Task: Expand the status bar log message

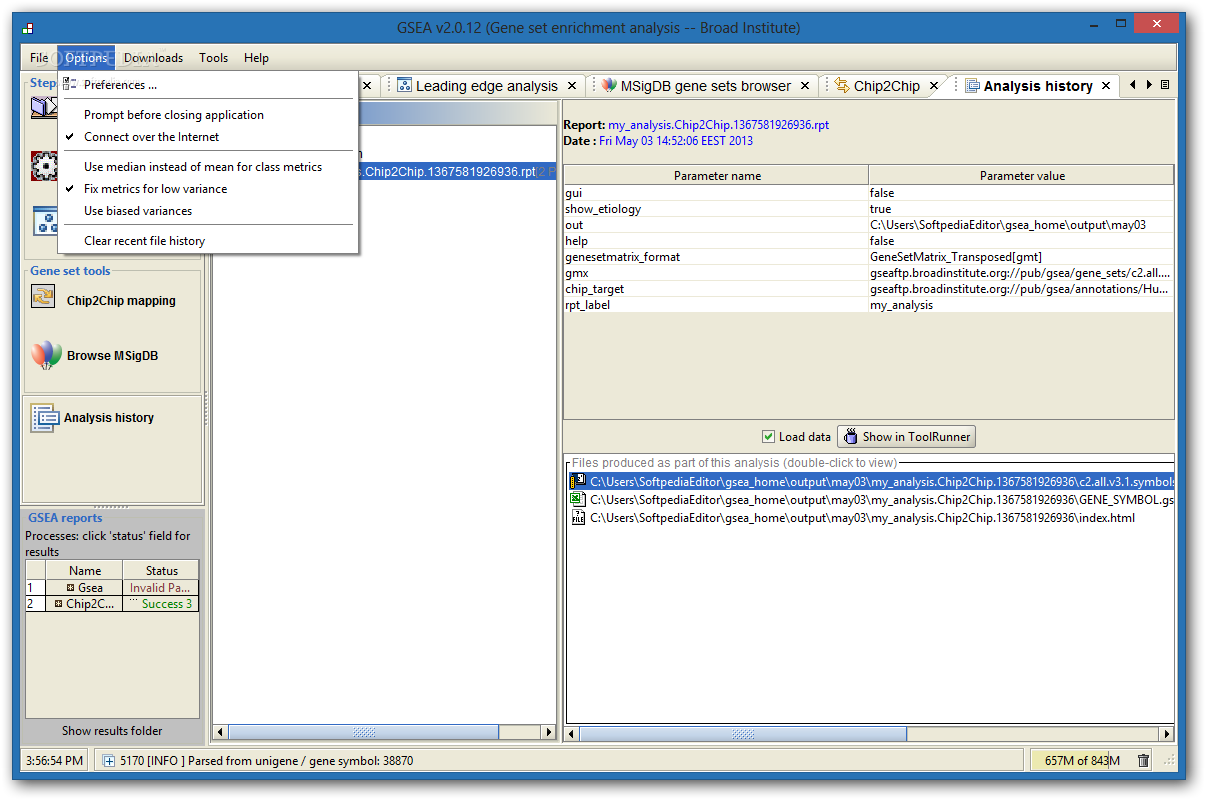Action: pos(109,761)
